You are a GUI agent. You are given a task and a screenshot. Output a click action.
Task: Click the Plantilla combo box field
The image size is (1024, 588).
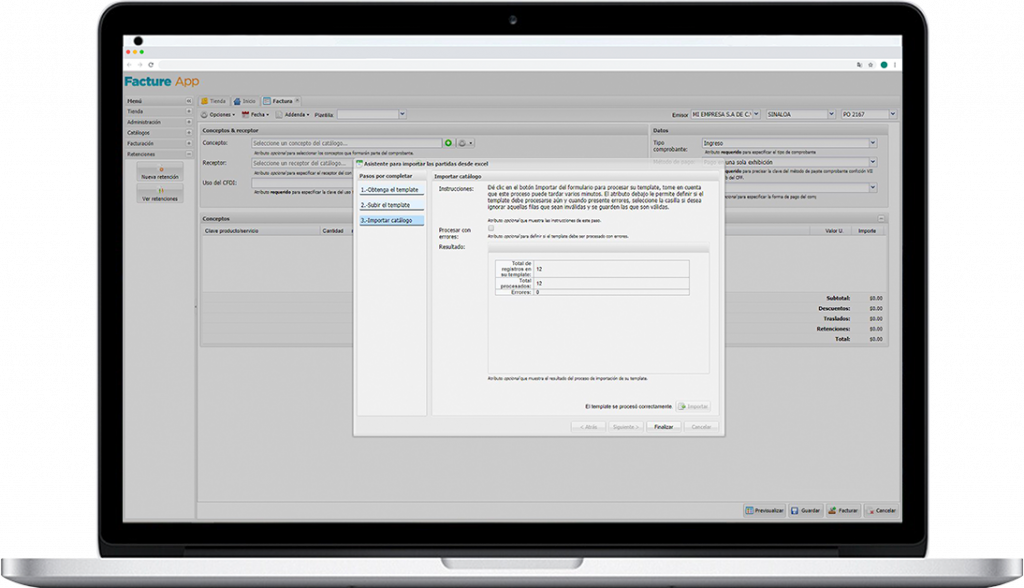371,115
